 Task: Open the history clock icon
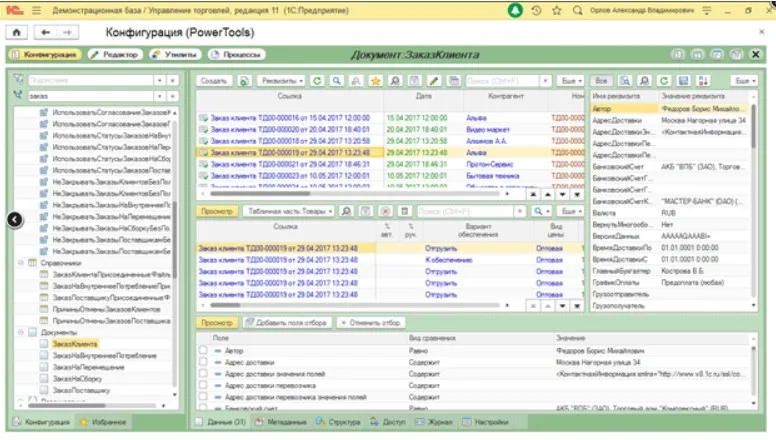(x=536, y=10)
